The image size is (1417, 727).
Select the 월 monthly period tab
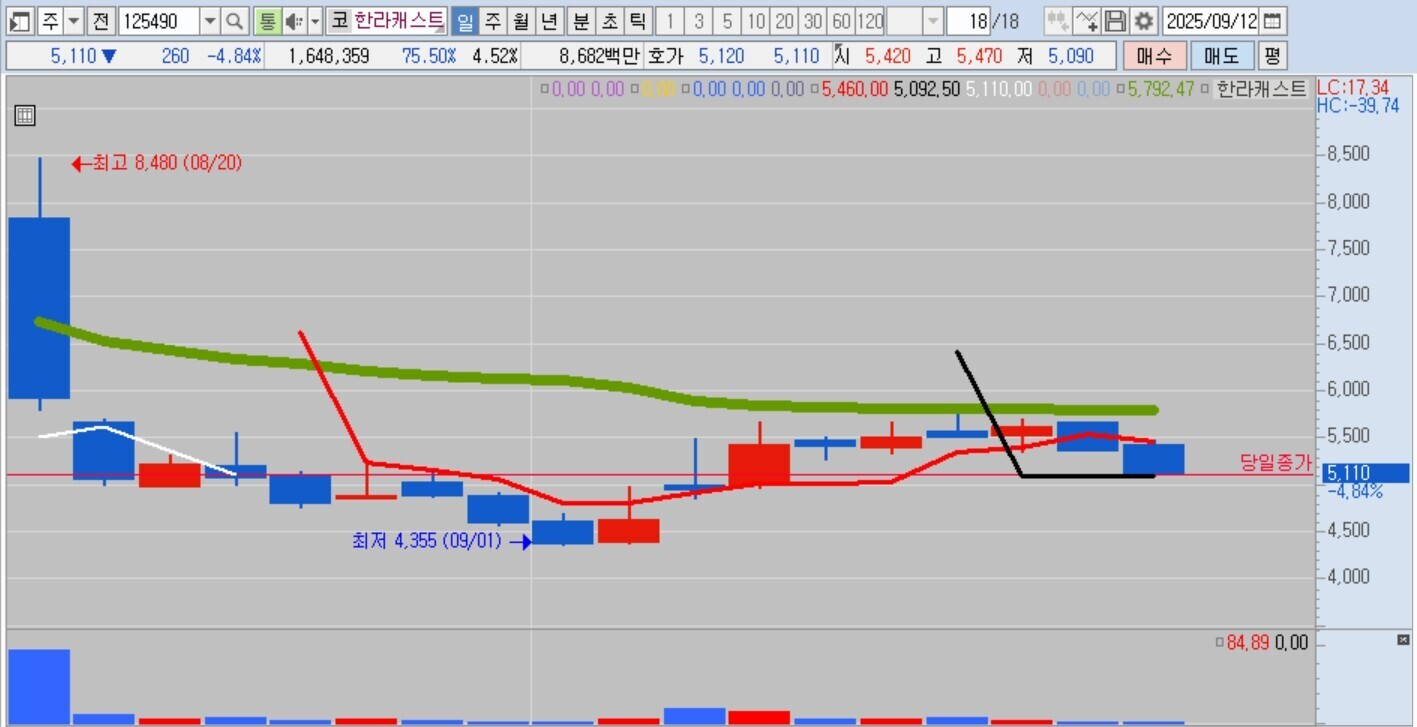click(521, 21)
